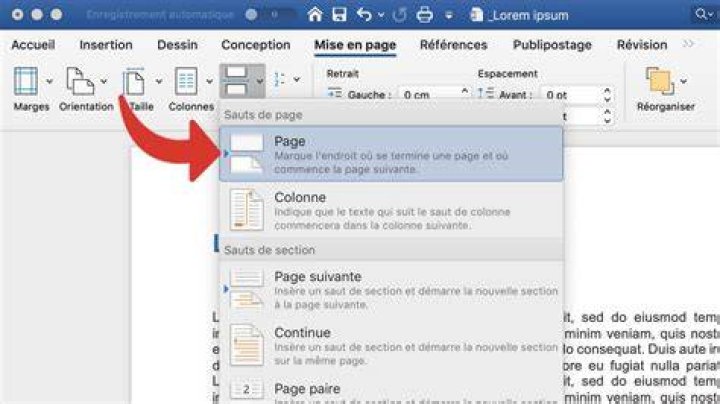
Task: Expand the Orientation dropdown arrow
Action: pyautogui.click(x=104, y=81)
